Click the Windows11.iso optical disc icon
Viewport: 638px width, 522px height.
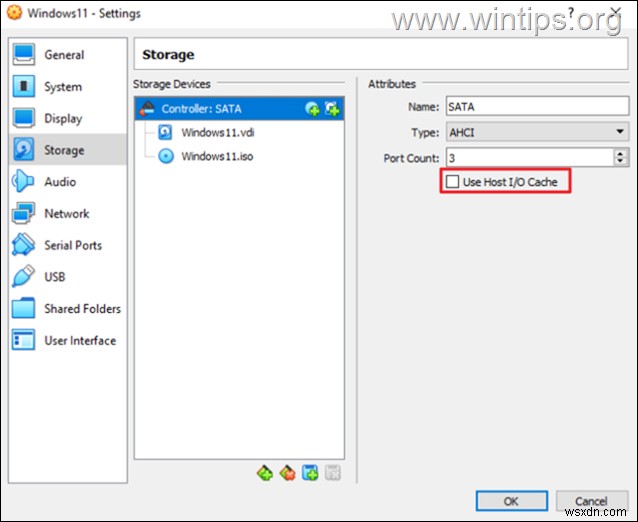166,156
